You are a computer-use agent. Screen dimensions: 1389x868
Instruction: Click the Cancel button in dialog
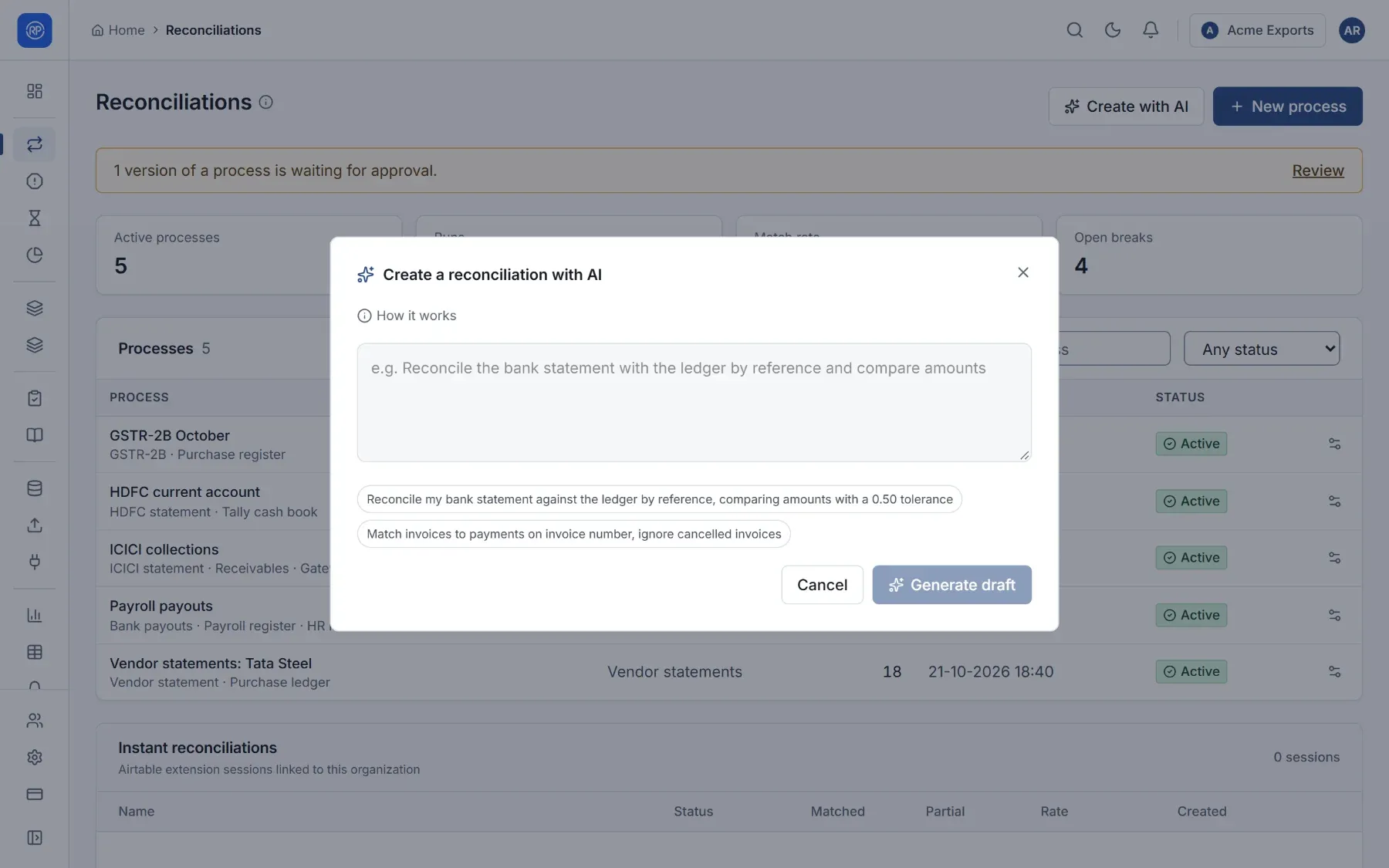pyautogui.click(x=822, y=585)
